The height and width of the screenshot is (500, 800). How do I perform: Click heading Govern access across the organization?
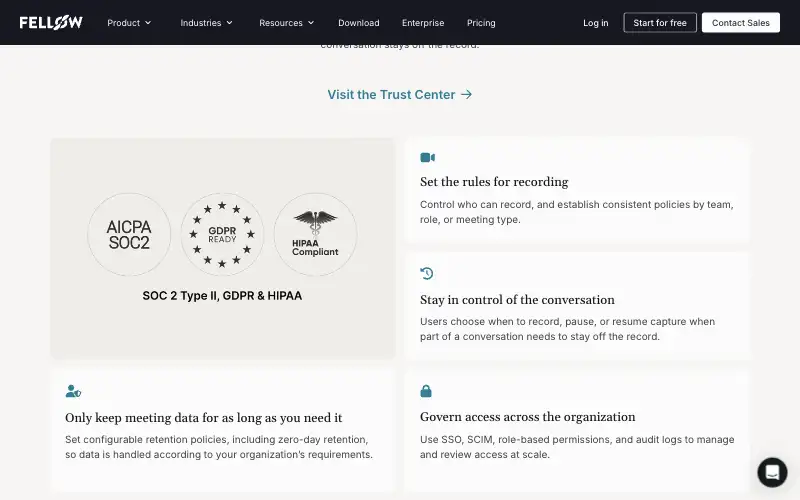(x=528, y=416)
